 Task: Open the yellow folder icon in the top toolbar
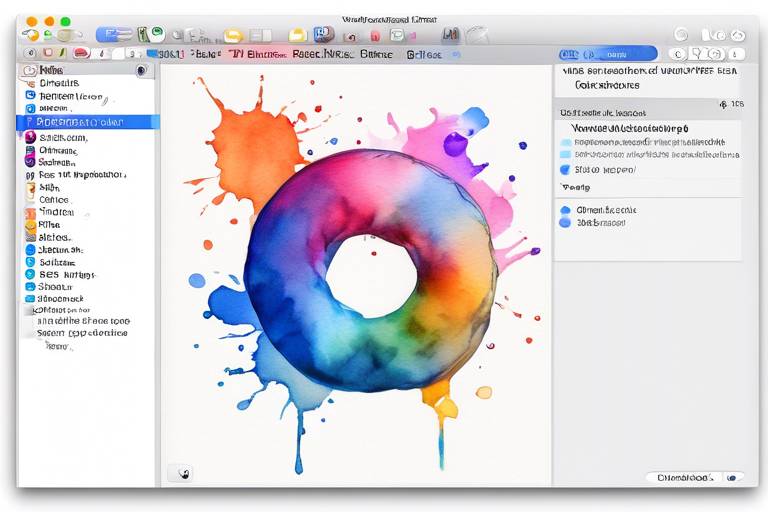[x=297, y=35]
